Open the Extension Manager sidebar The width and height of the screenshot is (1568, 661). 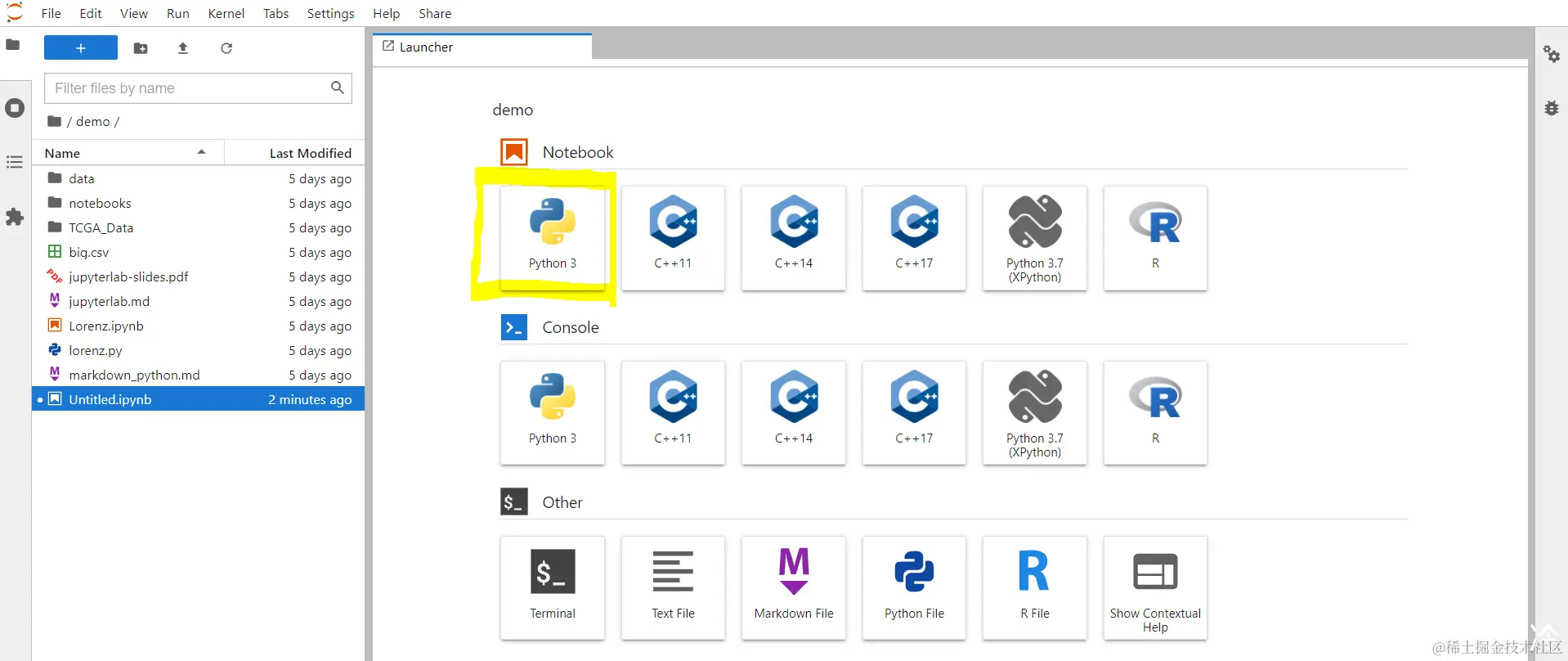[x=15, y=217]
